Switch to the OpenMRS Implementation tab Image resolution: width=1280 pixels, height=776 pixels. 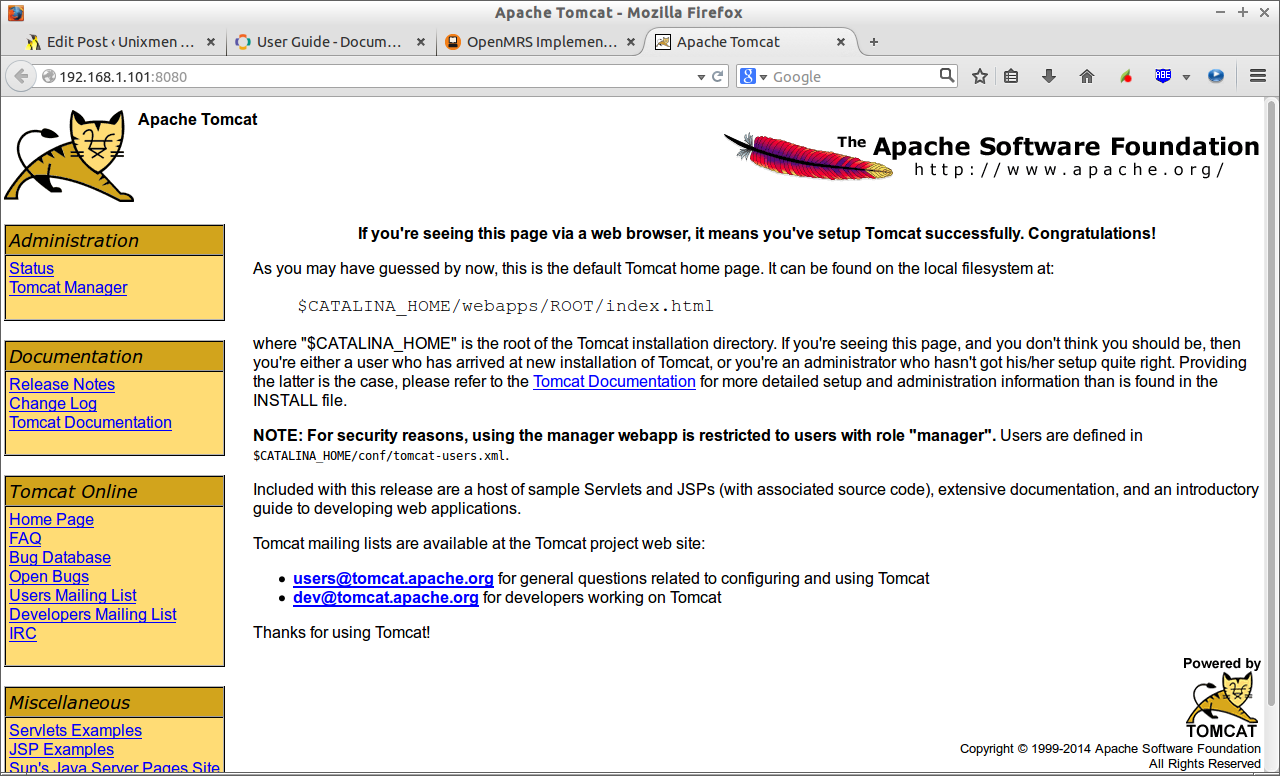pyautogui.click(x=541, y=42)
